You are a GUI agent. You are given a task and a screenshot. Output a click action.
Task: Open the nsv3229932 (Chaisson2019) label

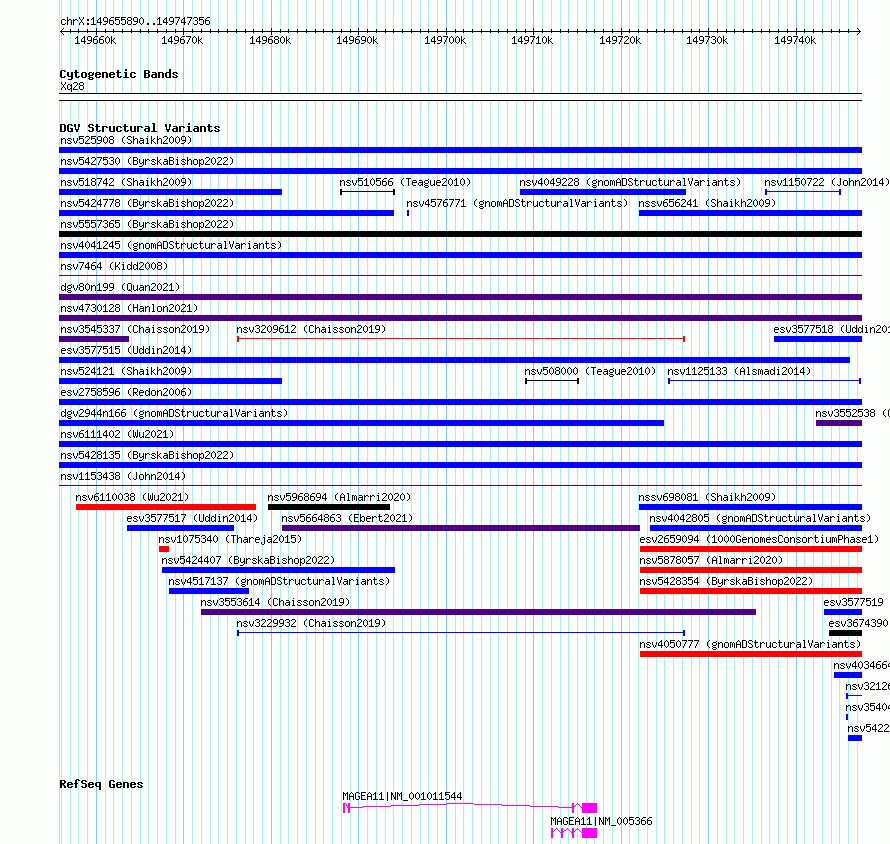312,623
